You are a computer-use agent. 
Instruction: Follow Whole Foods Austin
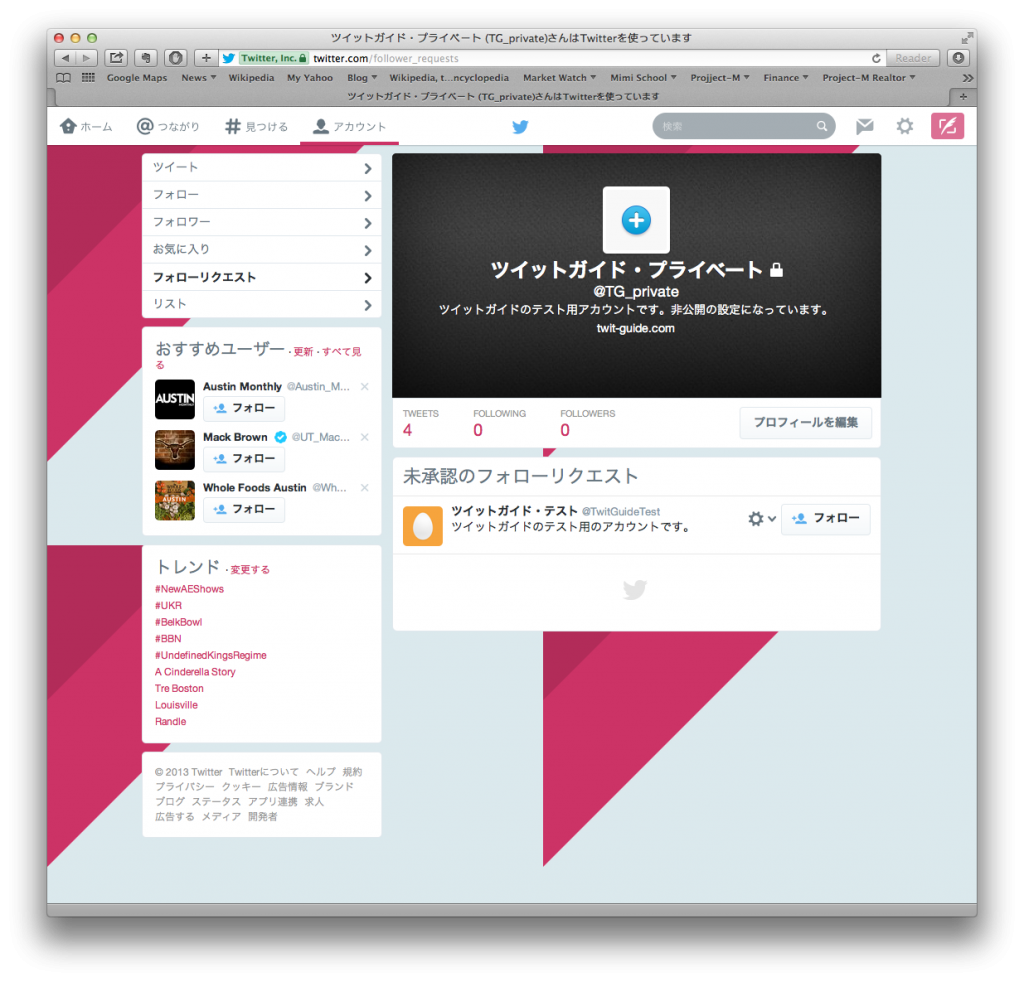coord(244,509)
